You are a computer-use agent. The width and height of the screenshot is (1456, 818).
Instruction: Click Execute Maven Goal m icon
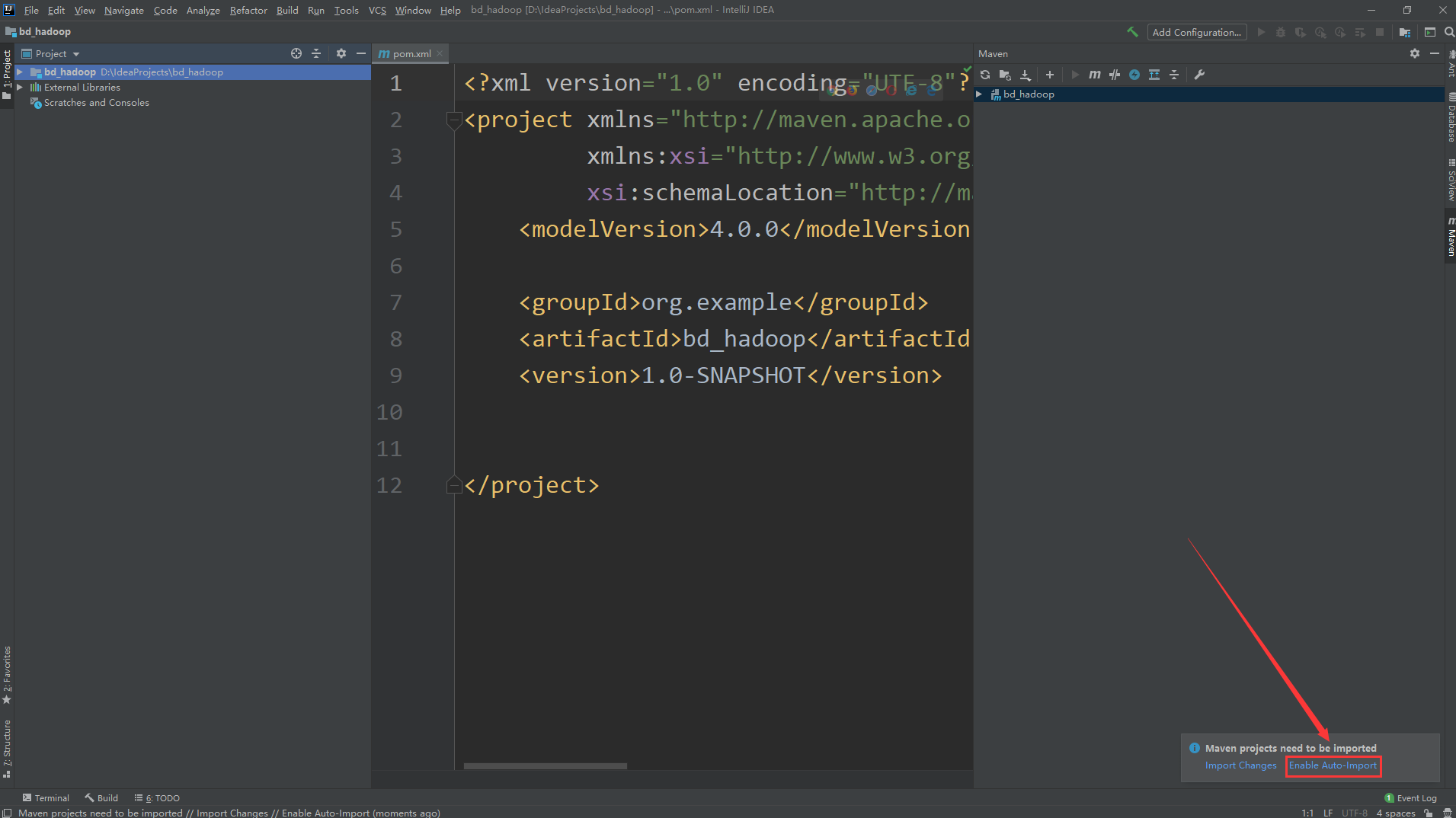[x=1095, y=75]
